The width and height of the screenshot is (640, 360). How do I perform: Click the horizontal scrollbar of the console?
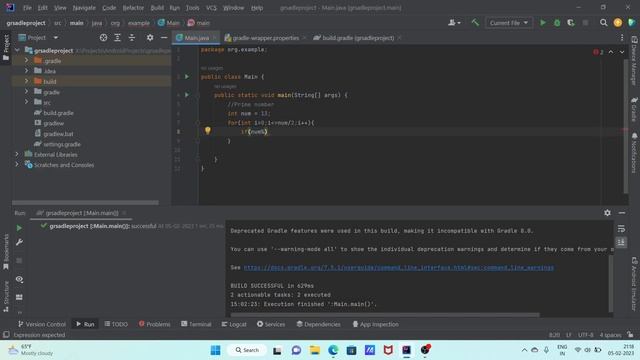click(x=385, y=315)
